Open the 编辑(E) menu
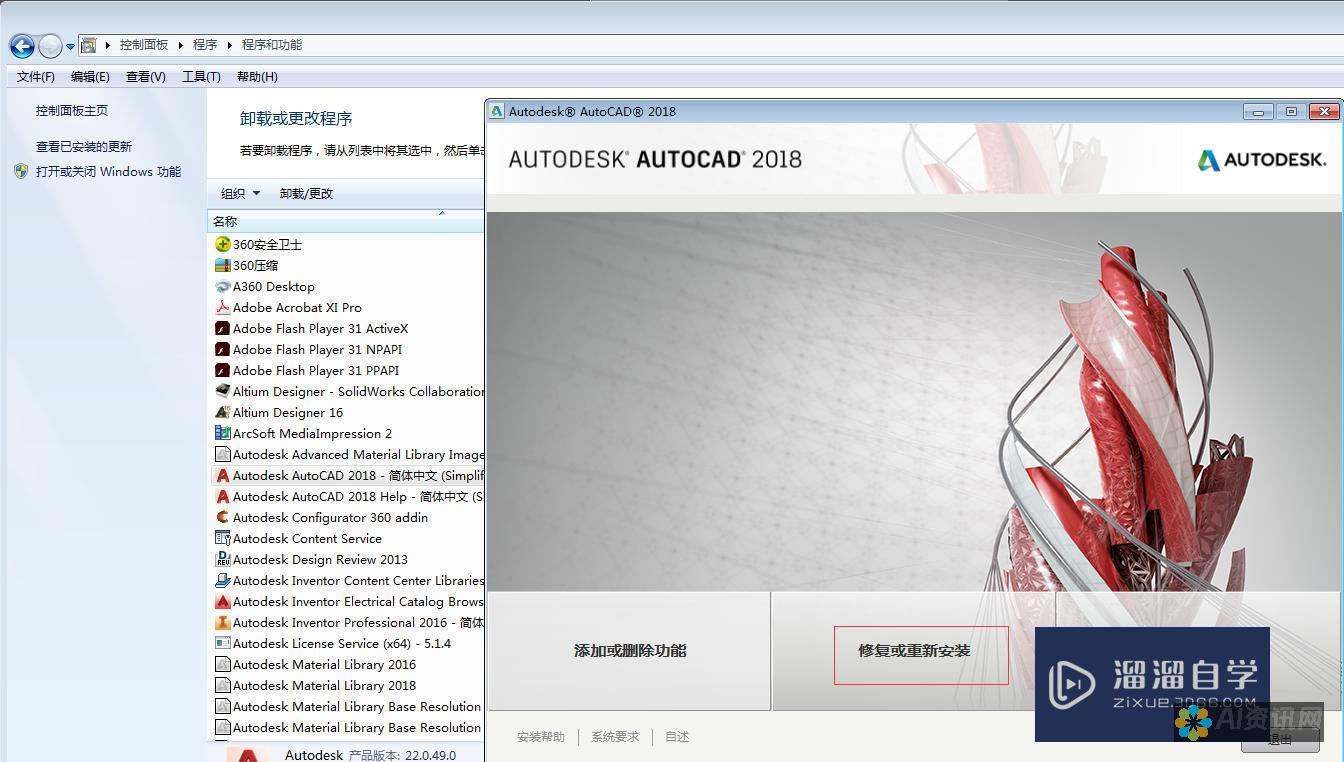This screenshot has width=1344, height=762. click(90, 76)
